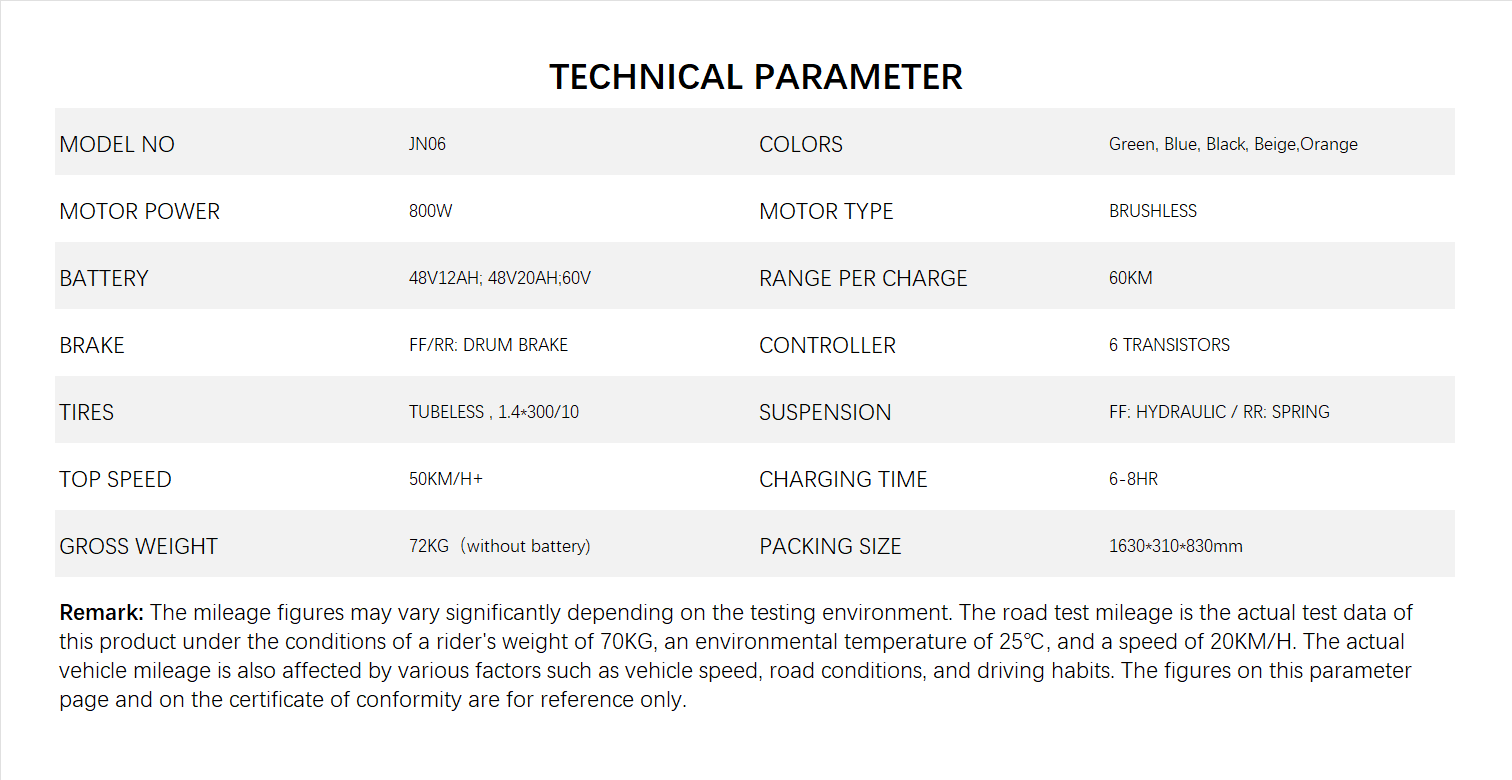Click the 6-8HR charging time value

(x=1133, y=479)
